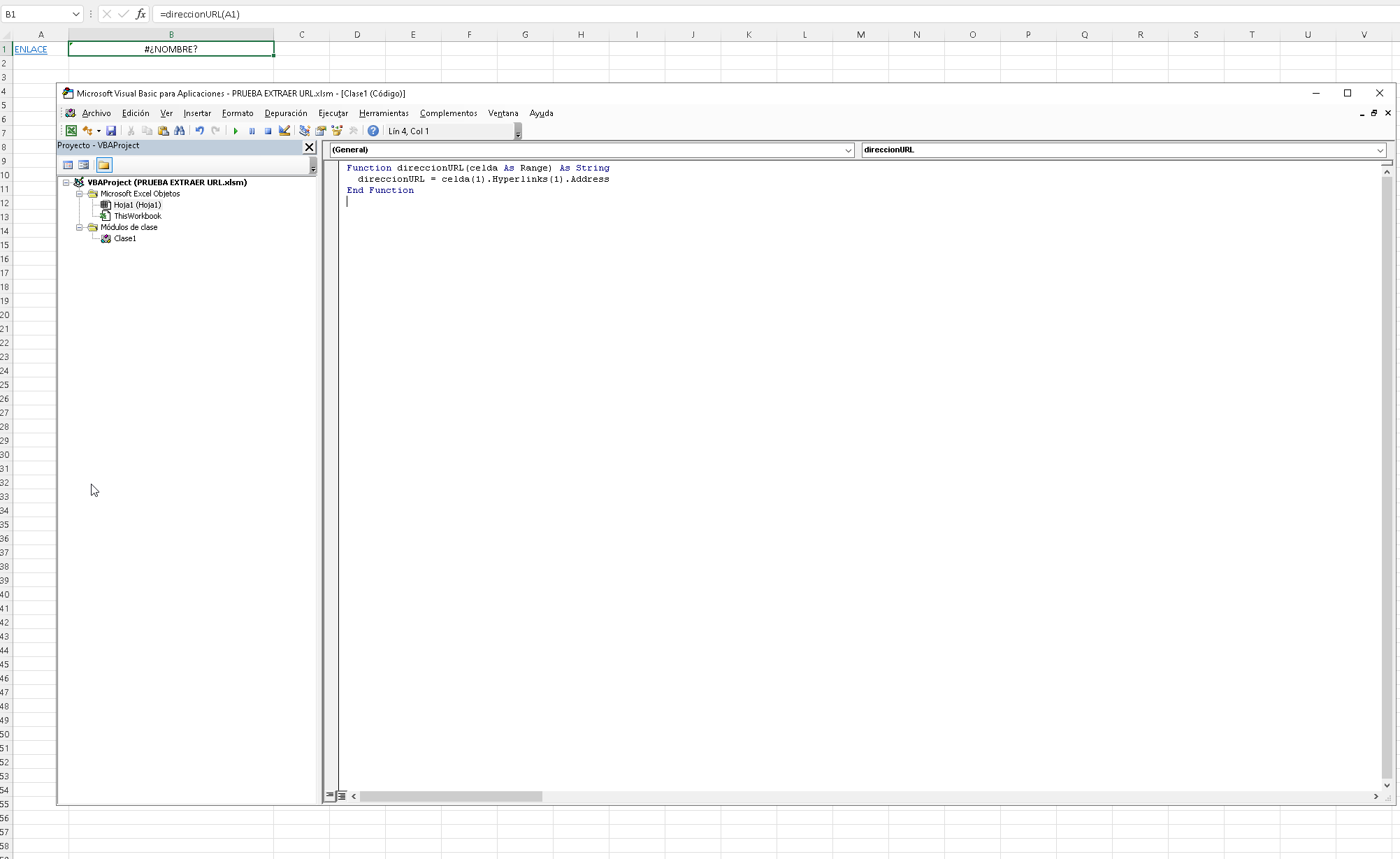Run macro with green play icon
This screenshot has width=1400, height=859.
[236, 131]
